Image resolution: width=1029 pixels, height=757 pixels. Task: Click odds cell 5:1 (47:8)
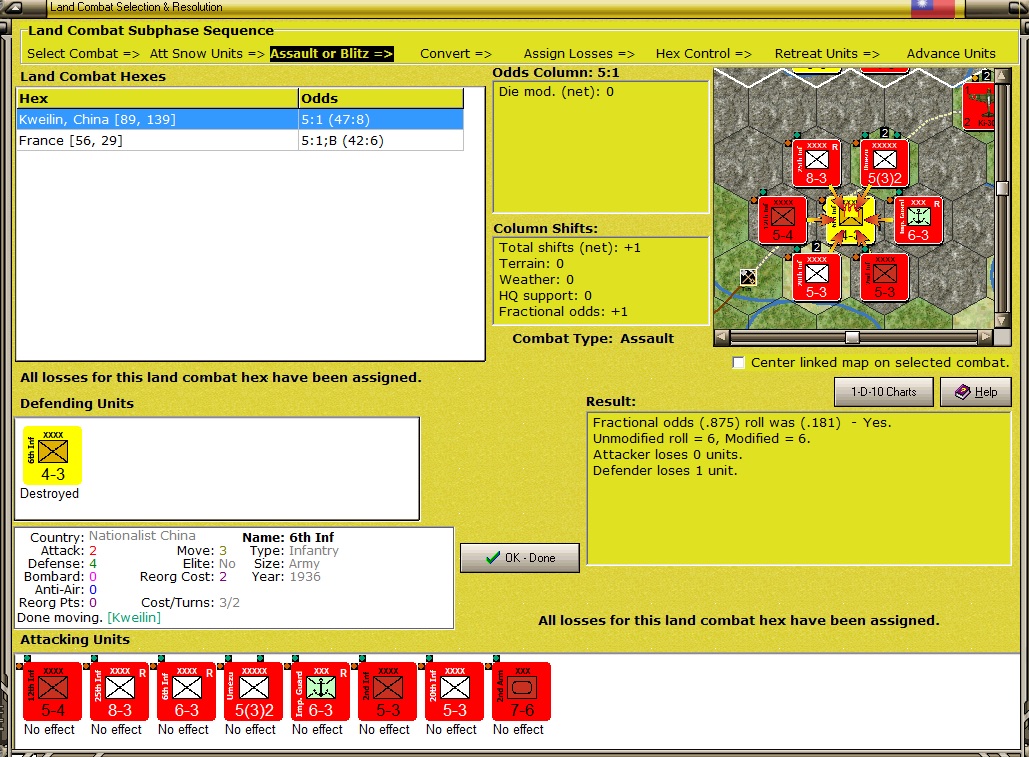[x=381, y=119]
